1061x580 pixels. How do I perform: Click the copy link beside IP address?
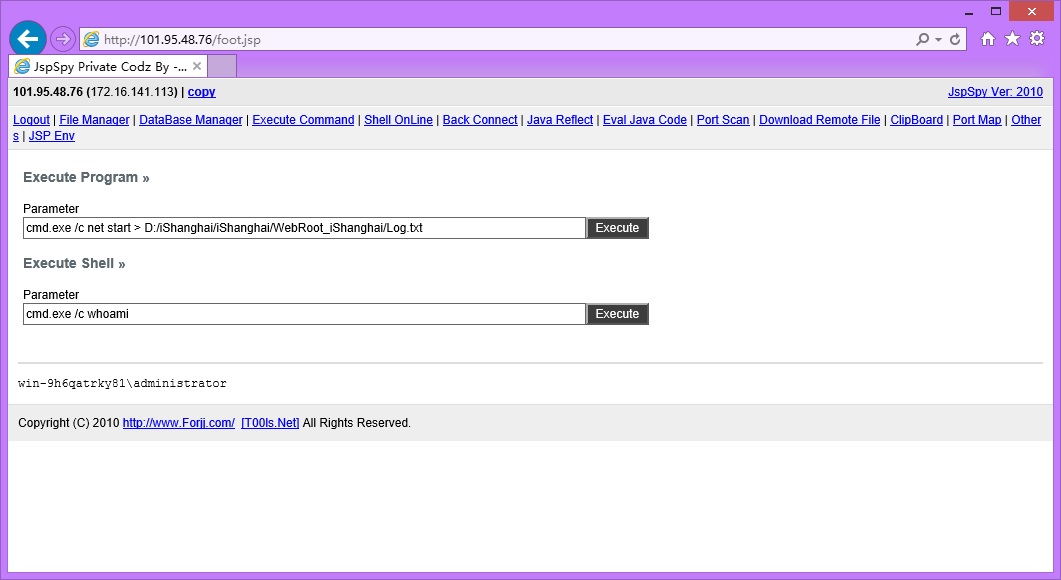(202, 92)
